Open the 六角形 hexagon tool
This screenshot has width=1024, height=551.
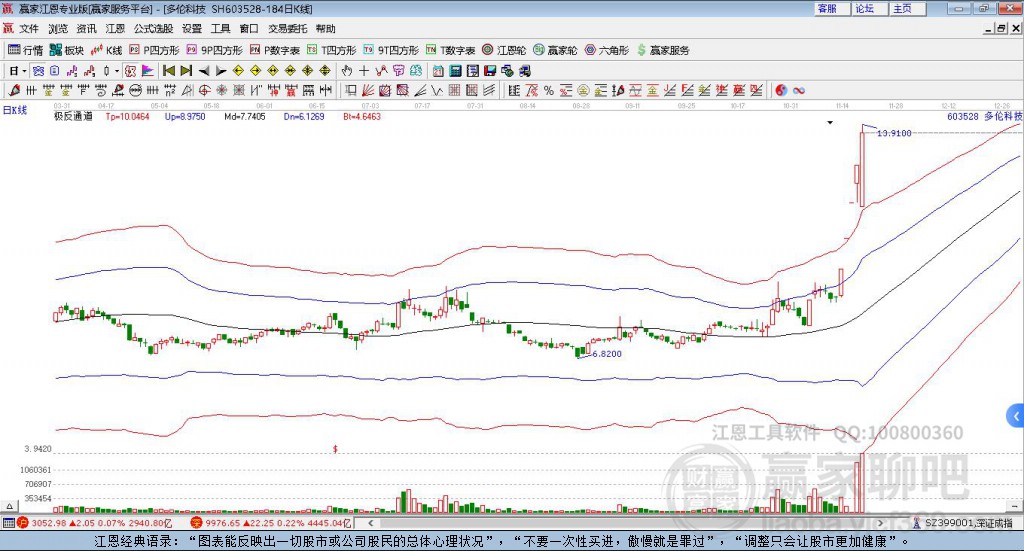tap(607, 50)
